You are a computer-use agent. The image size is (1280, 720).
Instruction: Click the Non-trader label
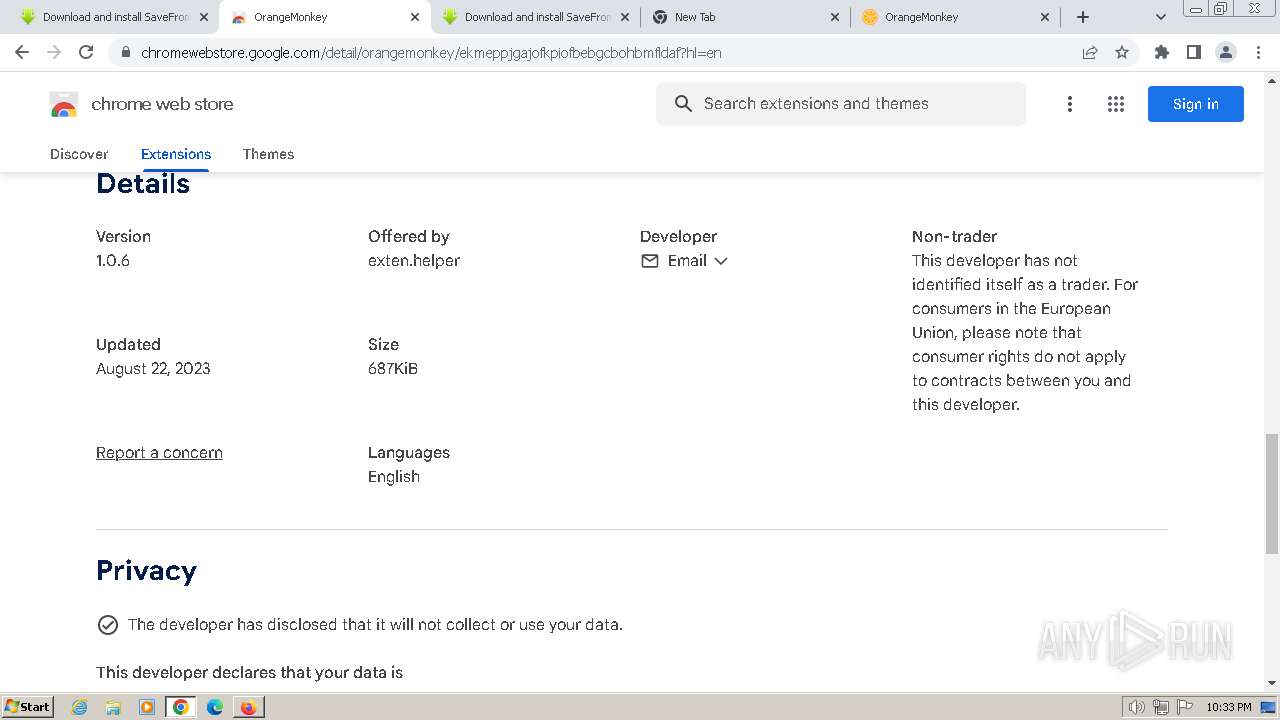coord(954,237)
